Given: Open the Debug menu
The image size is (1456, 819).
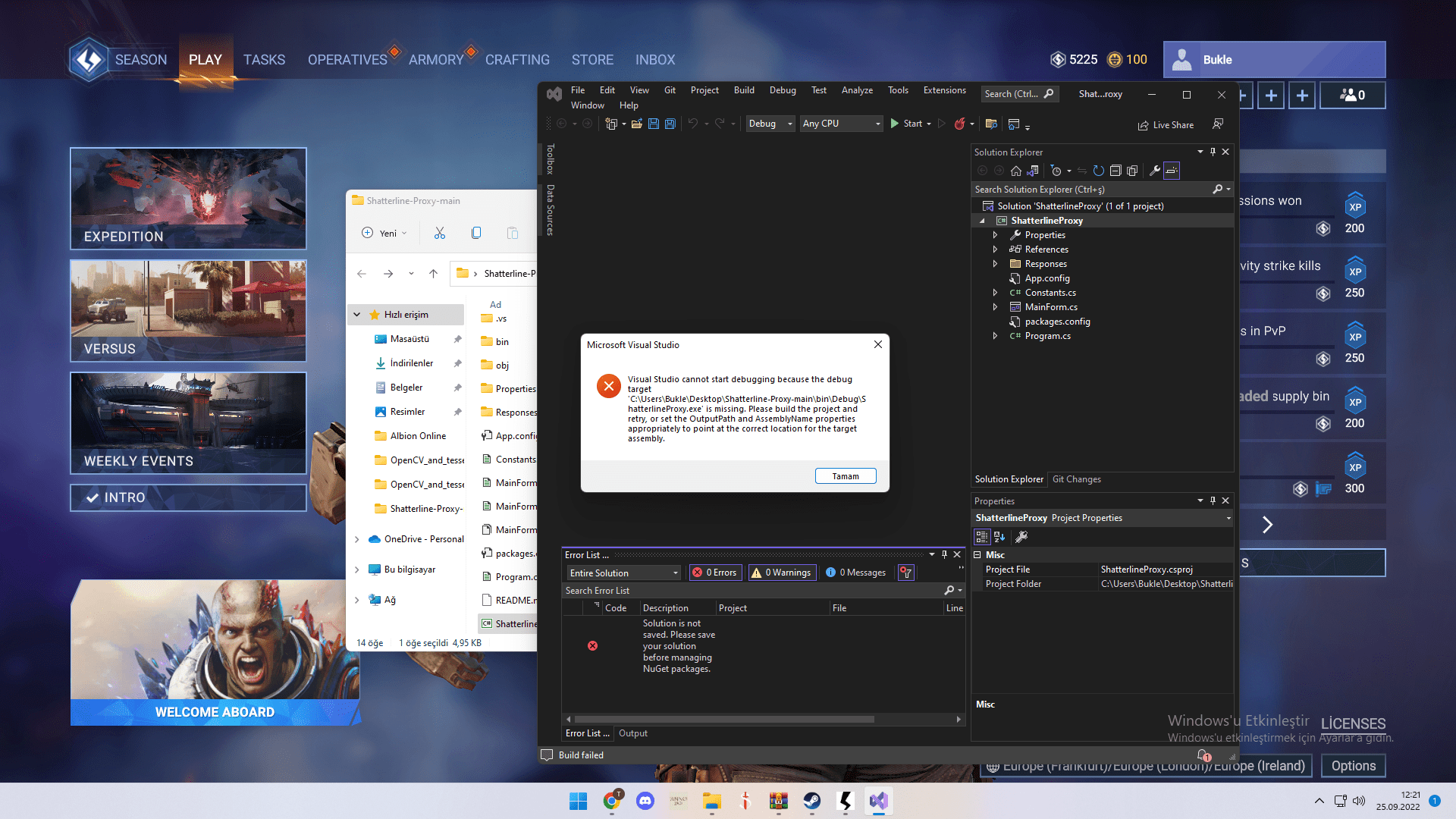Looking at the screenshot, I should click(783, 90).
